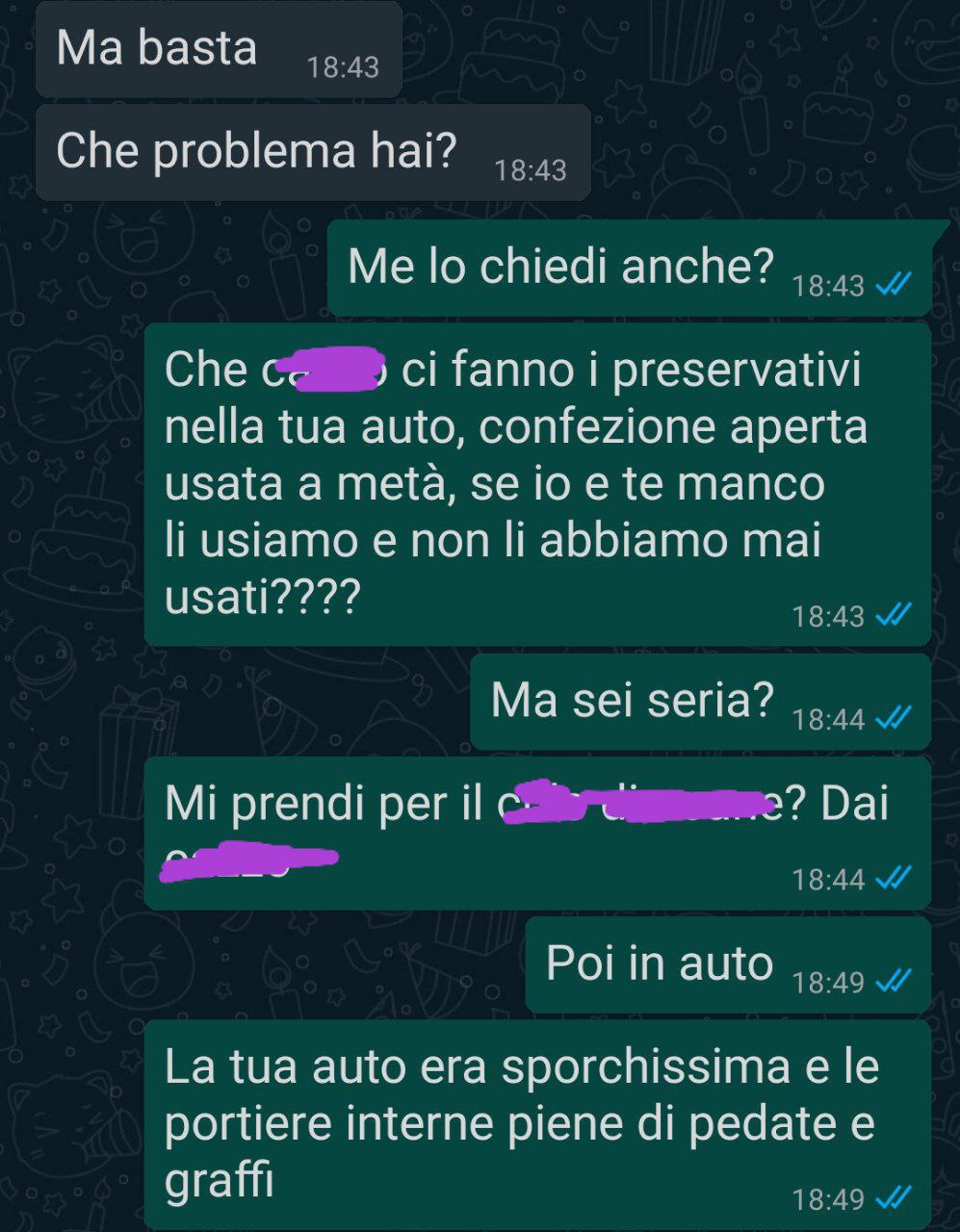Tap the 'Mi prendi per il' message

click(x=537, y=833)
